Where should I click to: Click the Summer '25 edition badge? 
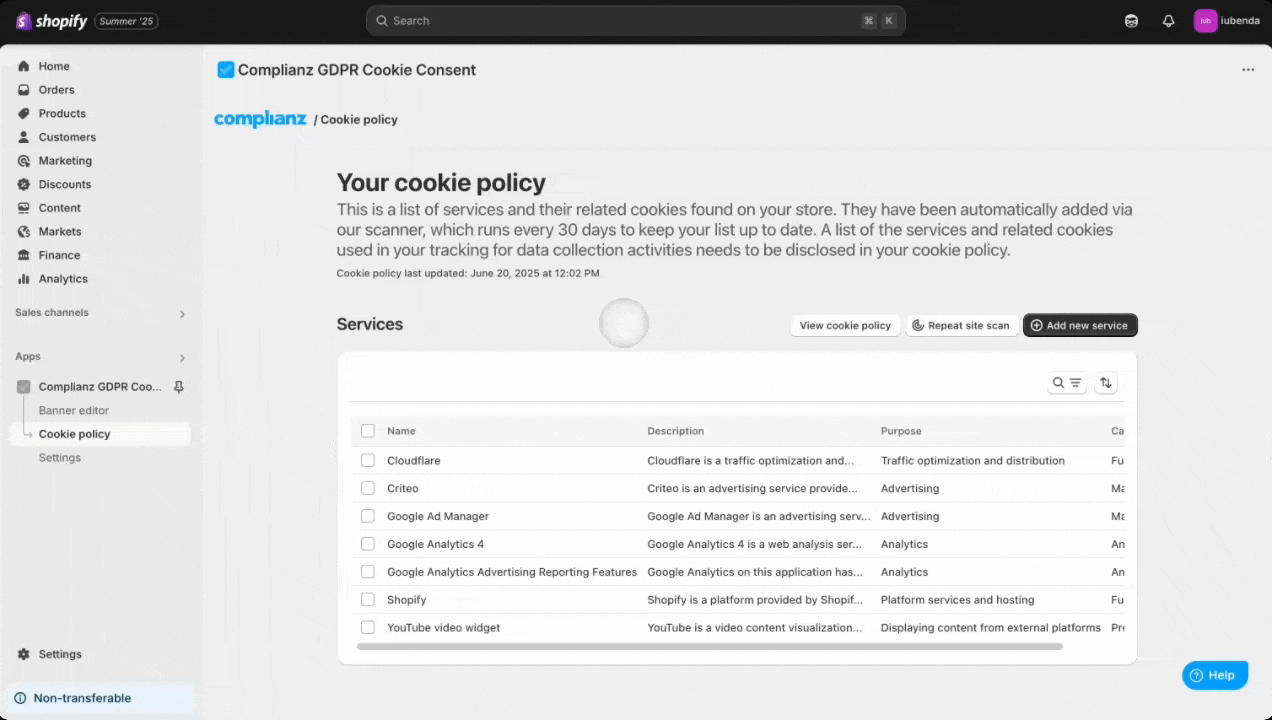coord(126,21)
